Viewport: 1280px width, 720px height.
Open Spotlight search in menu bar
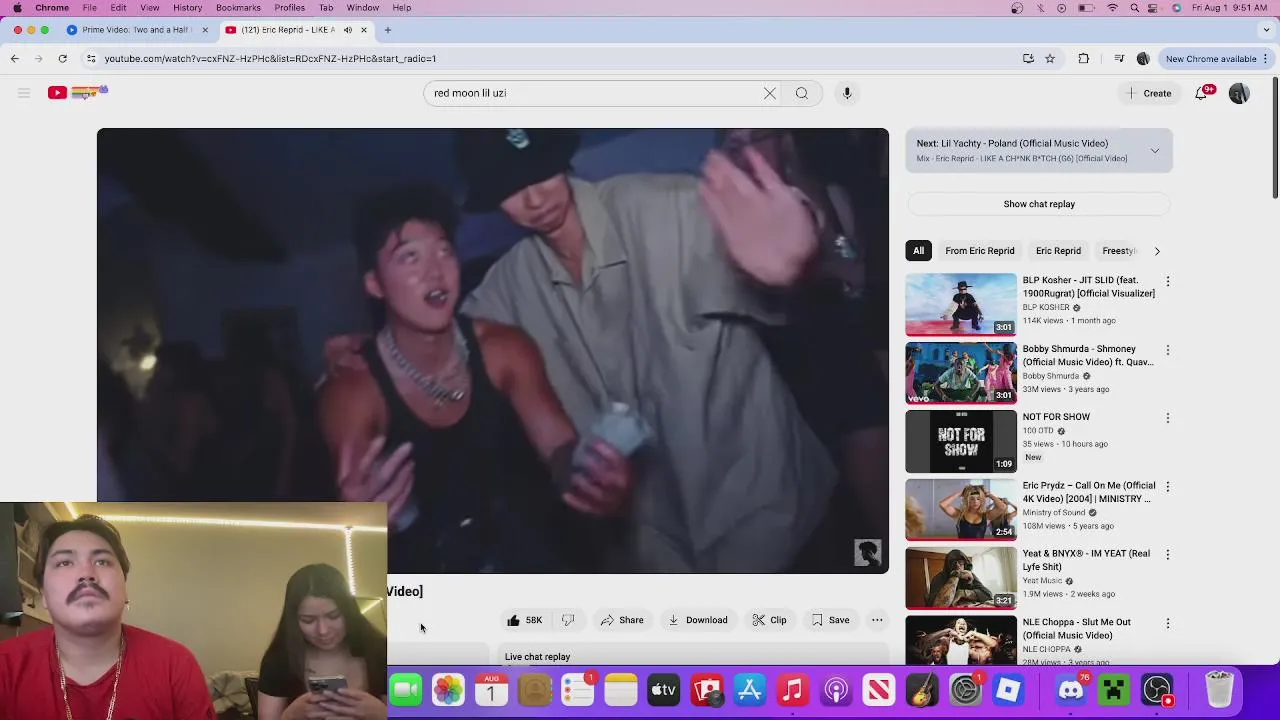(1134, 8)
